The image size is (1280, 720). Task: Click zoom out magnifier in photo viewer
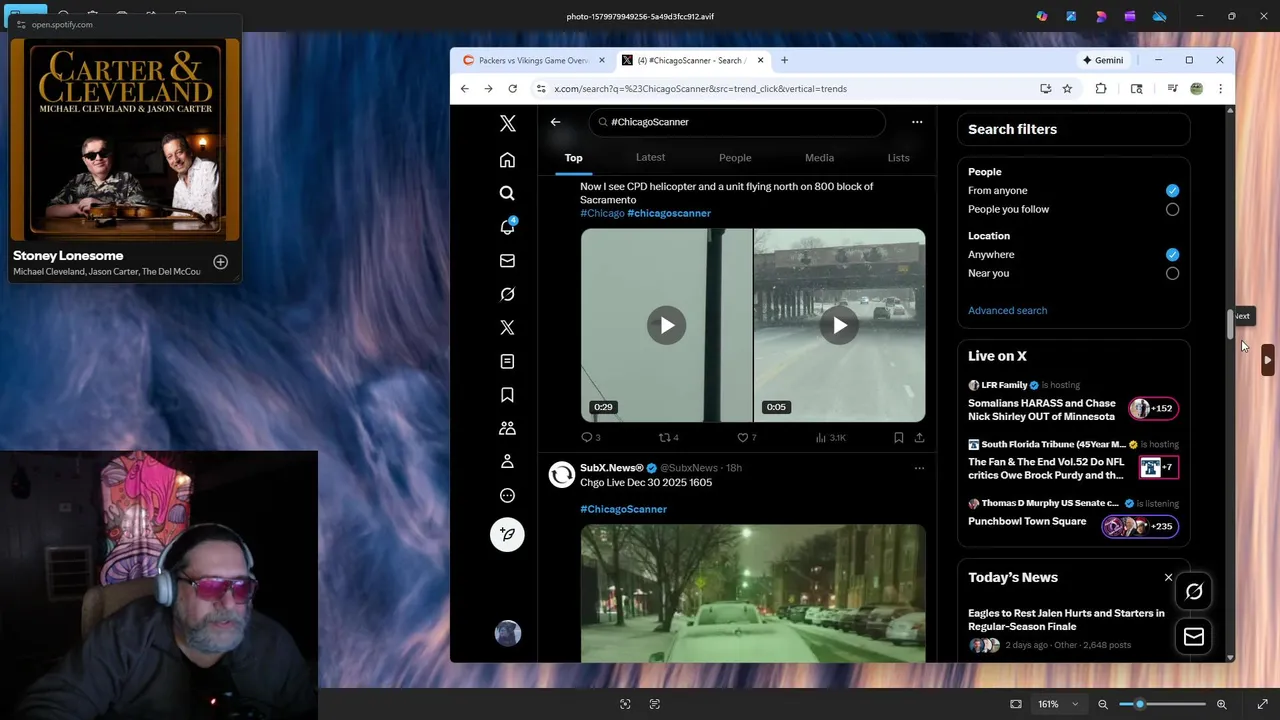(x=1103, y=704)
